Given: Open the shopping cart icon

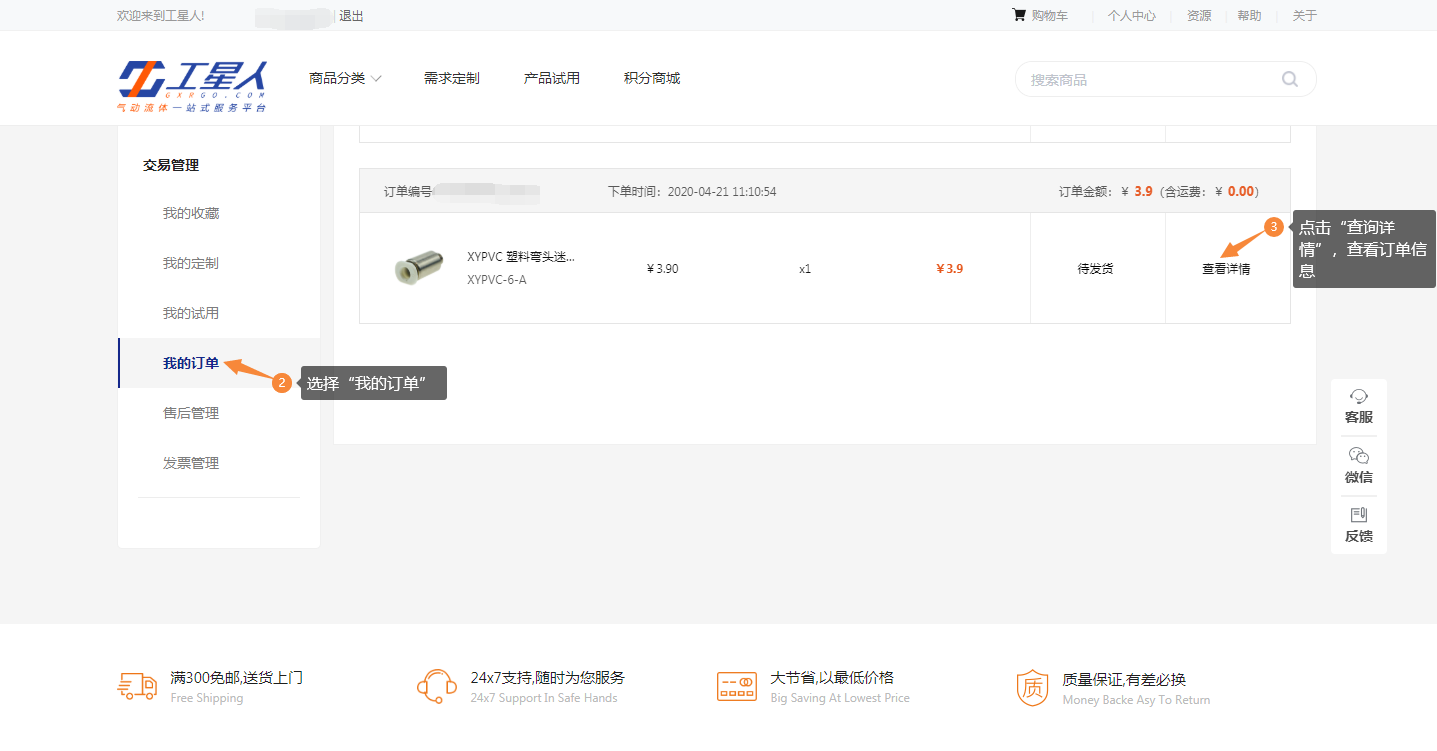Looking at the screenshot, I should 1019,15.
